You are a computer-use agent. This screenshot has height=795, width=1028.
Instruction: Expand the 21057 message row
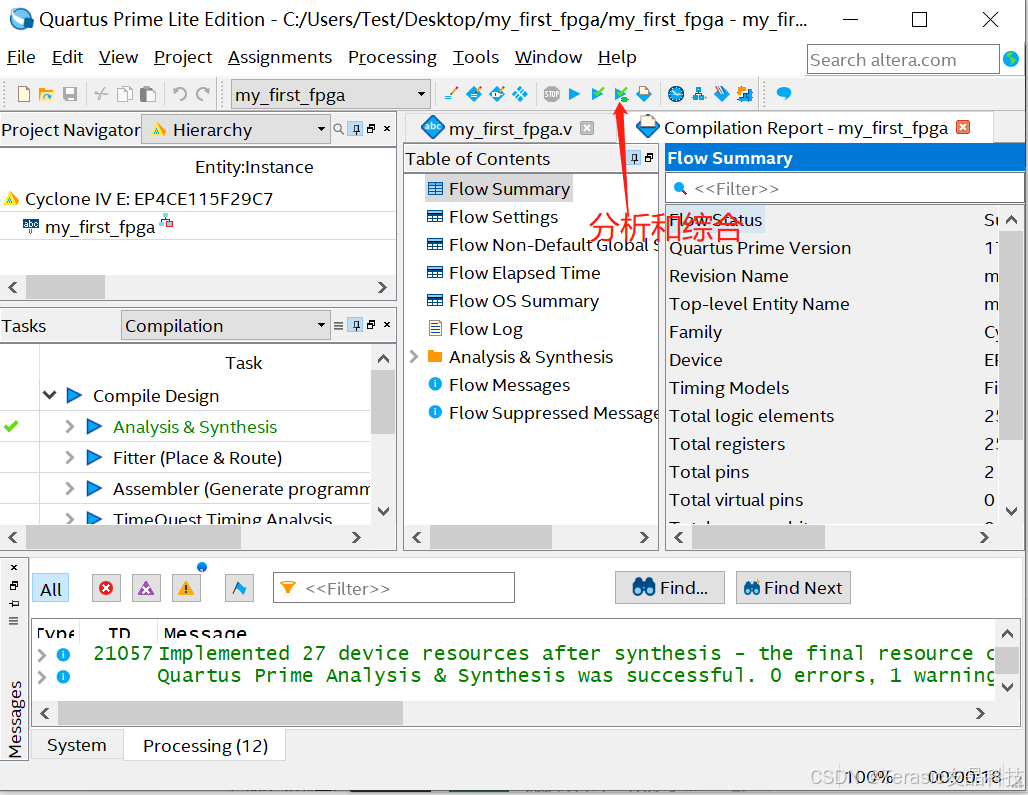42,654
